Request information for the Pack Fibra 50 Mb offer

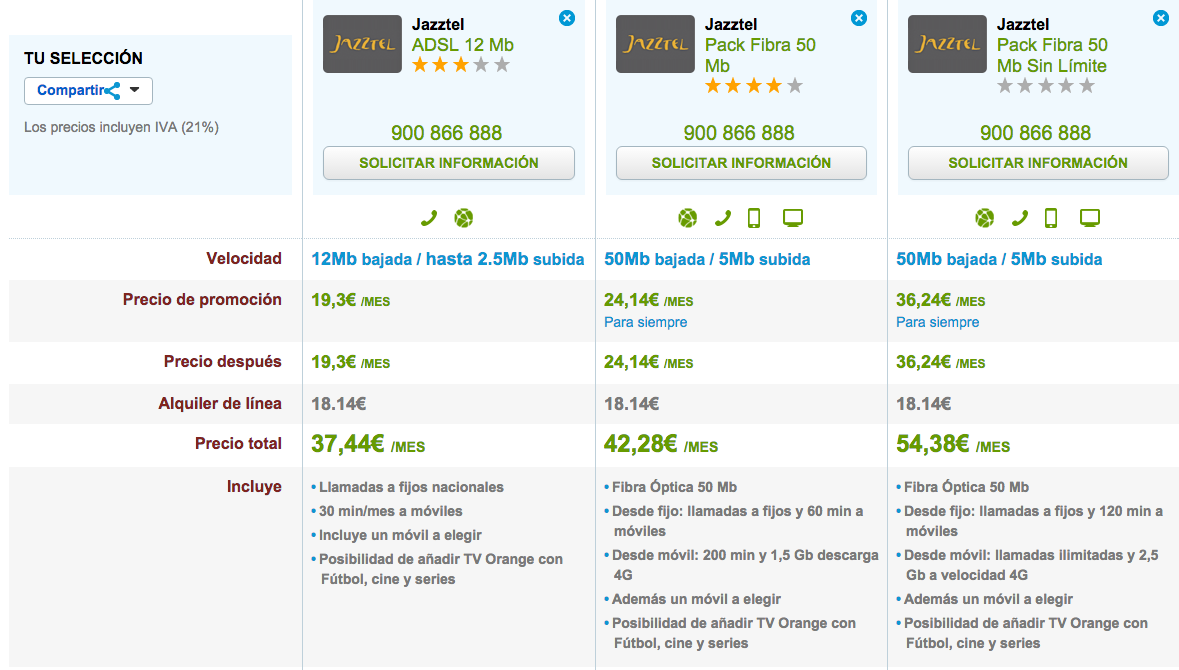pos(741,163)
